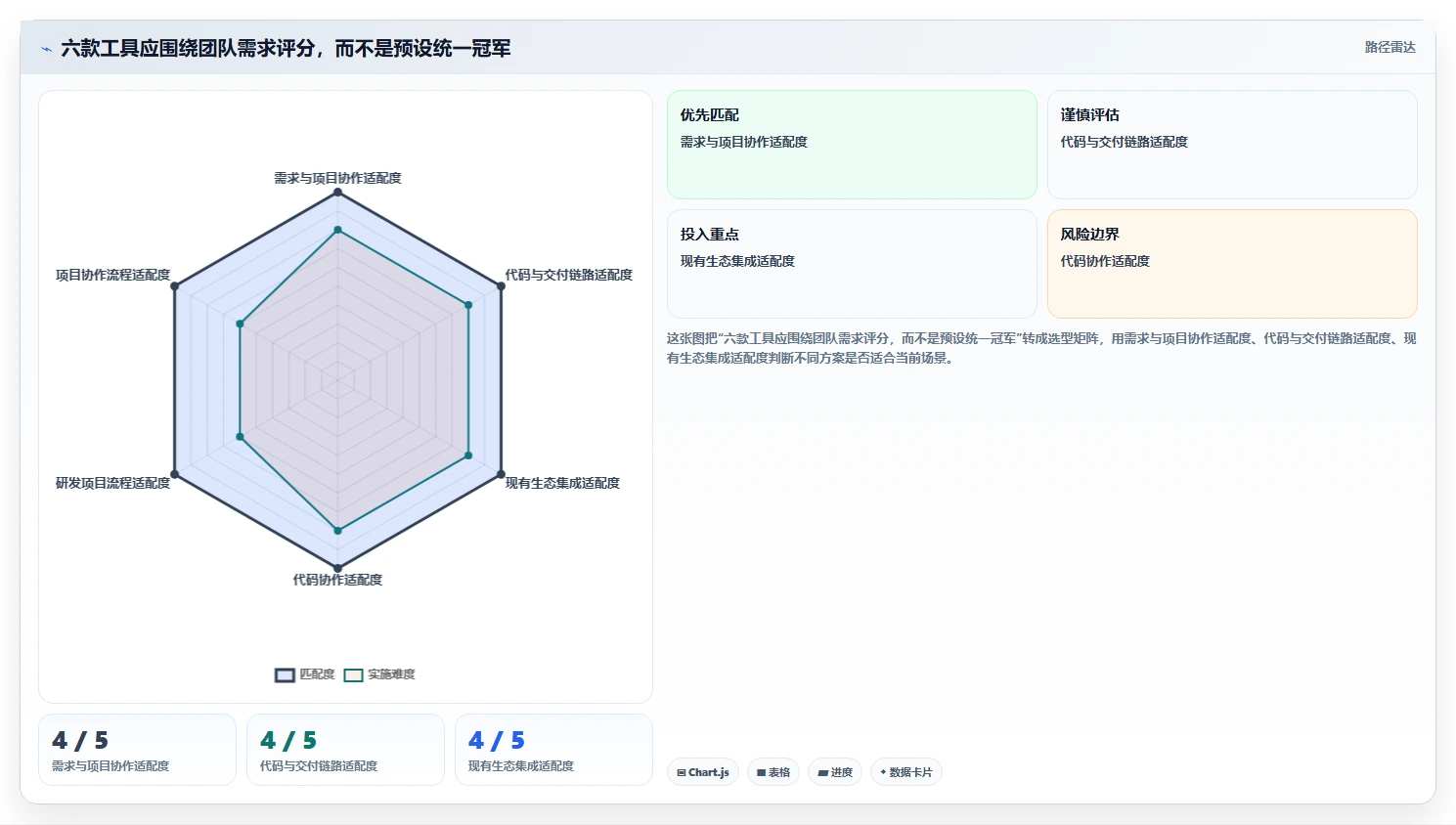This screenshot has height=825, width=1456.
Task: Click radar axis label 需求与项目协作适配度
Action: [337, 178]
